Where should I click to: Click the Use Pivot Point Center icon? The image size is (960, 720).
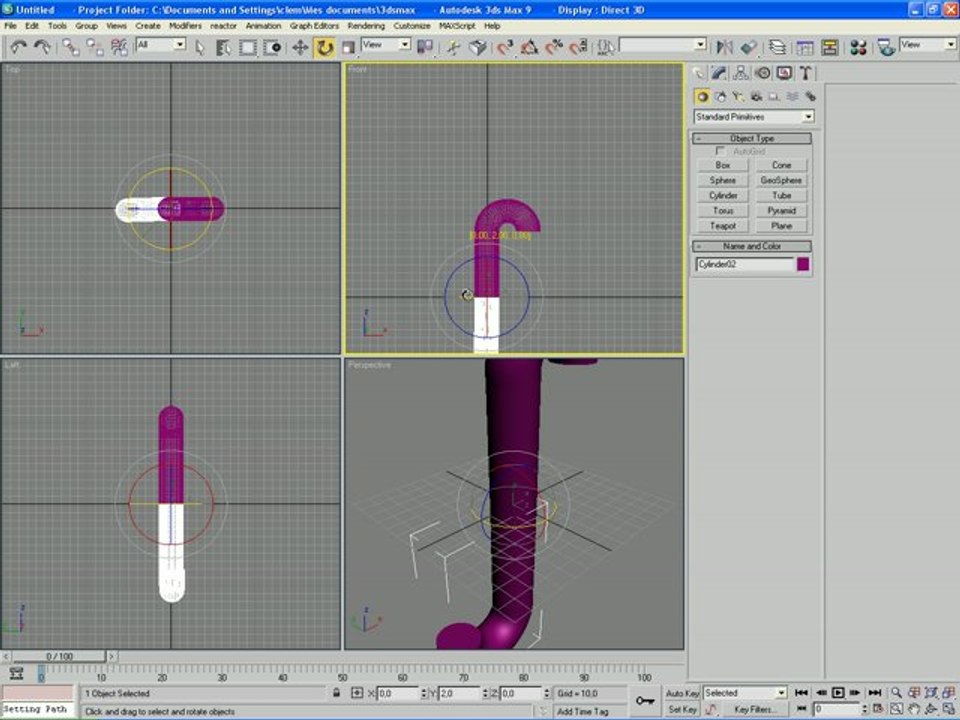point(425,48)
